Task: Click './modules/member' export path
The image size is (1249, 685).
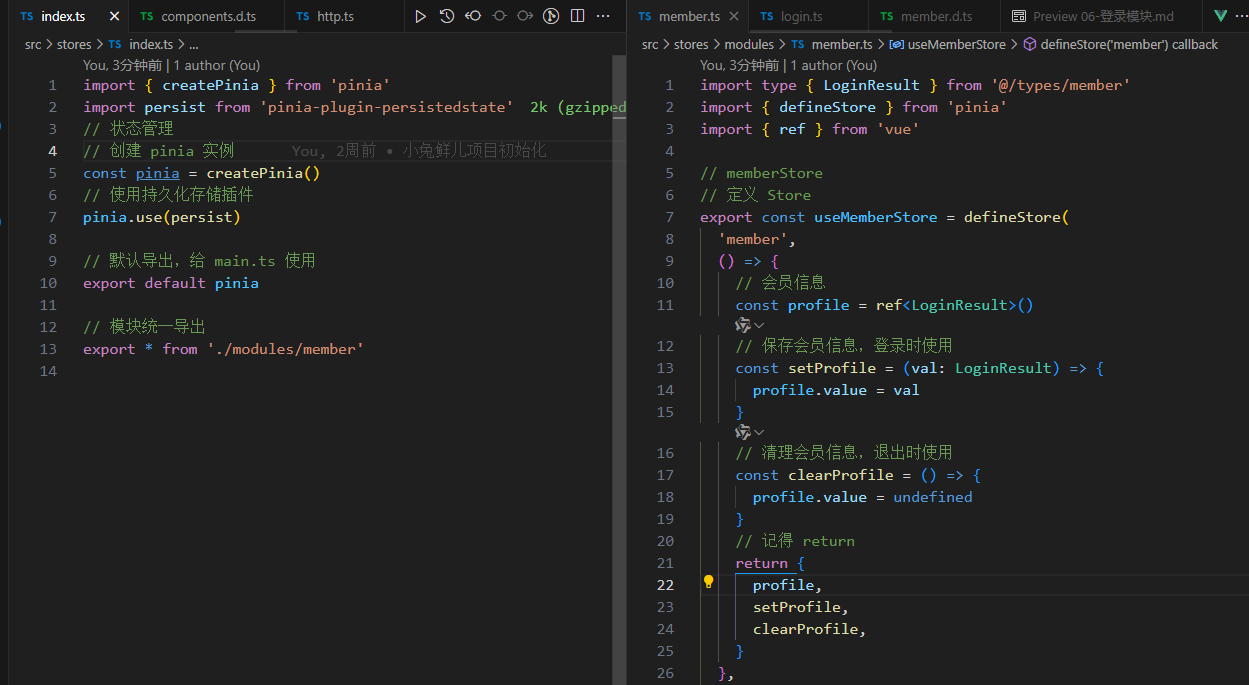Action: (285, 349)
